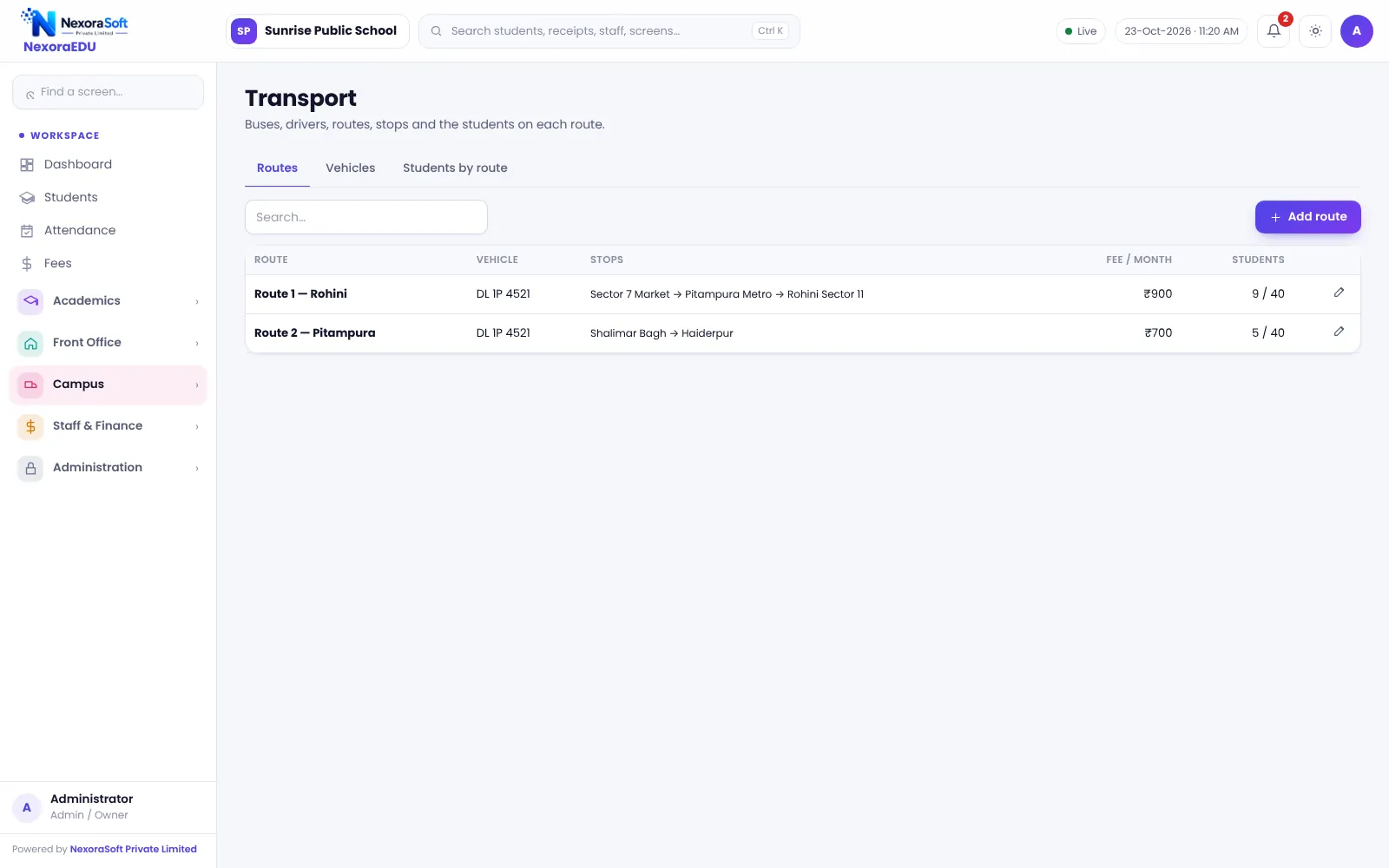Expand the Staff & Finance chevron
This screenshot has width=1389, height=868.
pyautogui.click(x=197, y=427)
